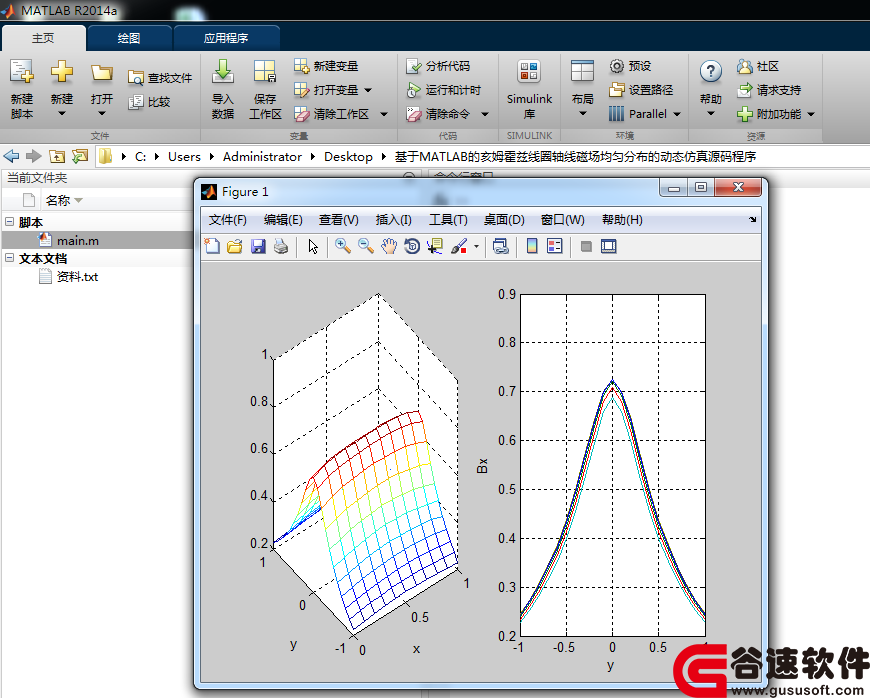Print the figure using the printer icon
The width and height of the screenshot is (870, 698).
pos(281,246)
